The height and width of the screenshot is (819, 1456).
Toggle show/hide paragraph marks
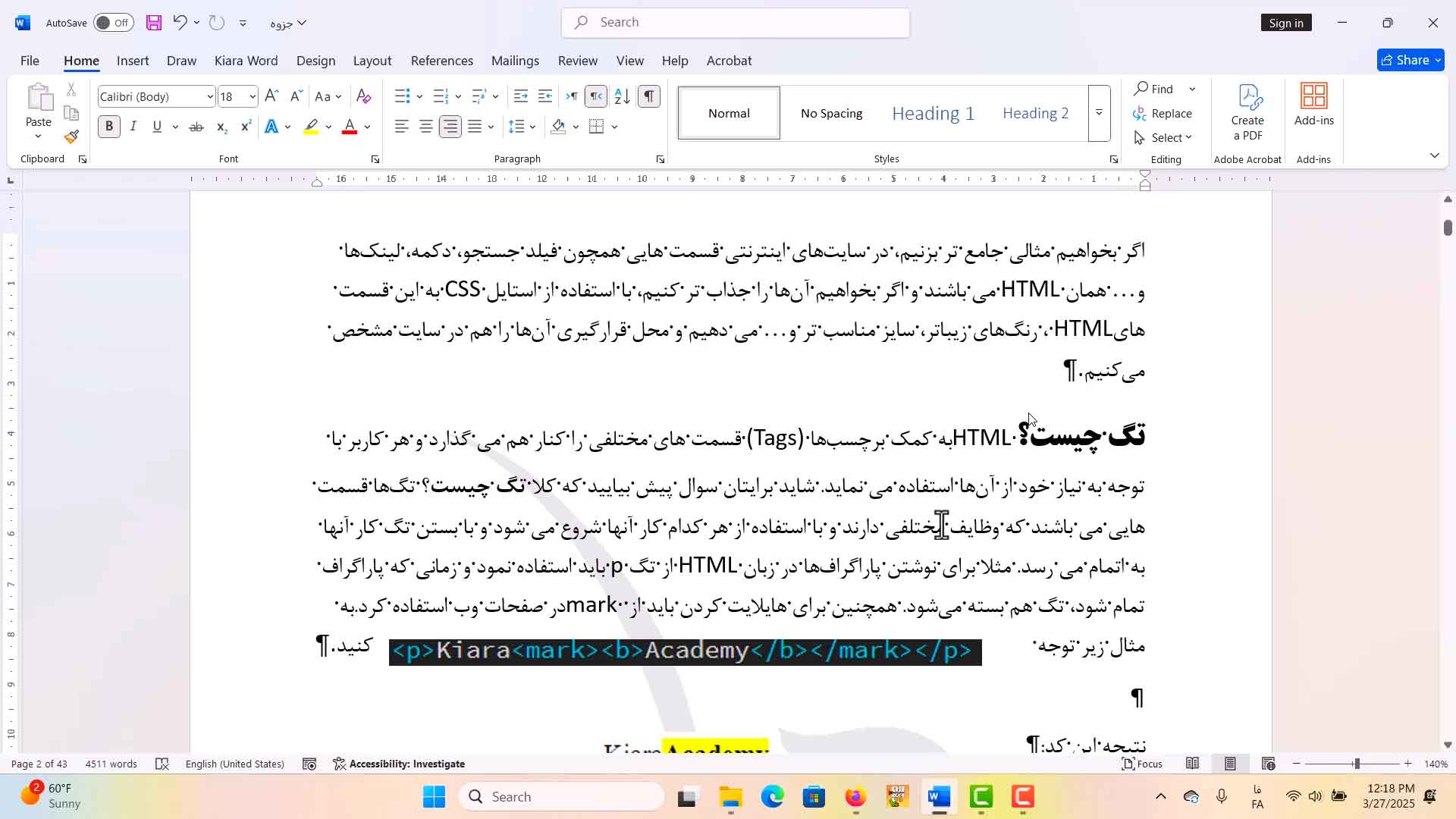pyautogui.click(x=649, y=96)
